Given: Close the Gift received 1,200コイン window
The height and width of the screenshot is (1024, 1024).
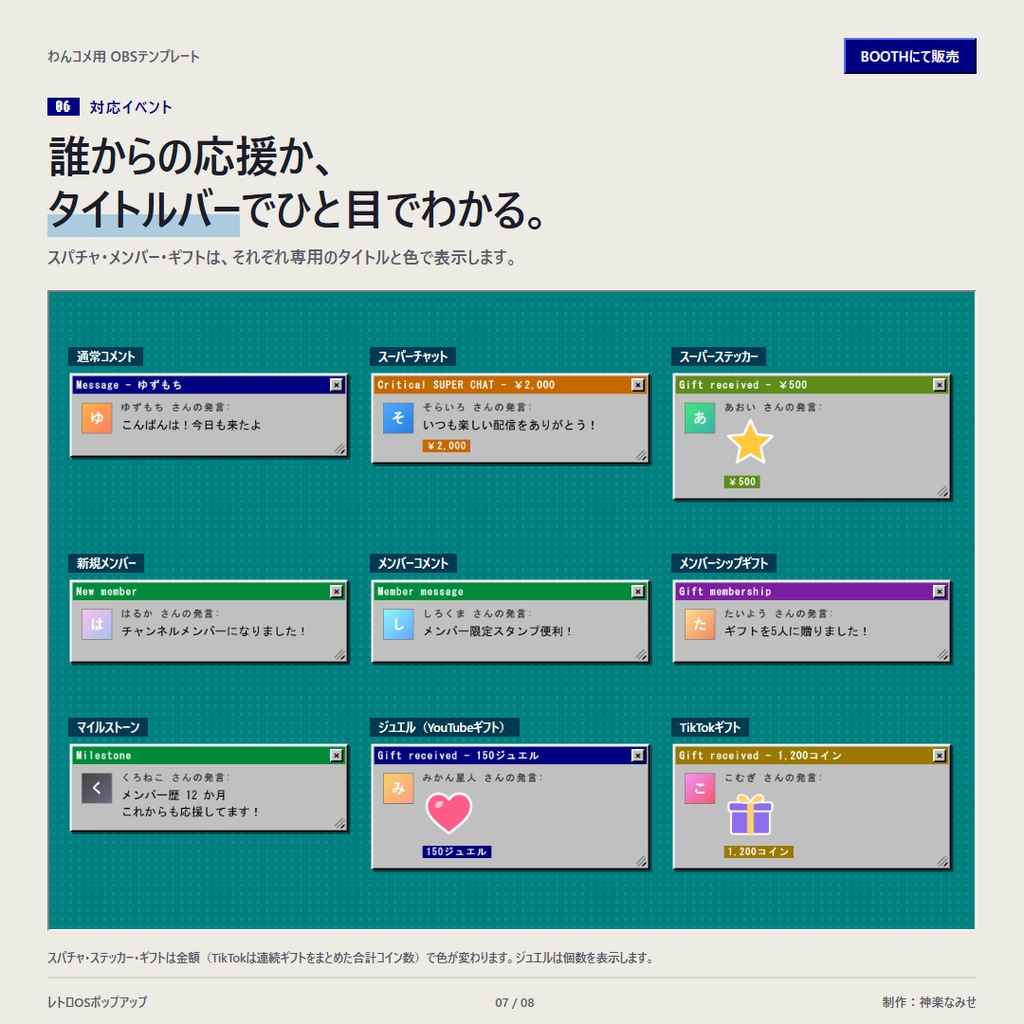Looking at the screenshot, I should (939, 756).
